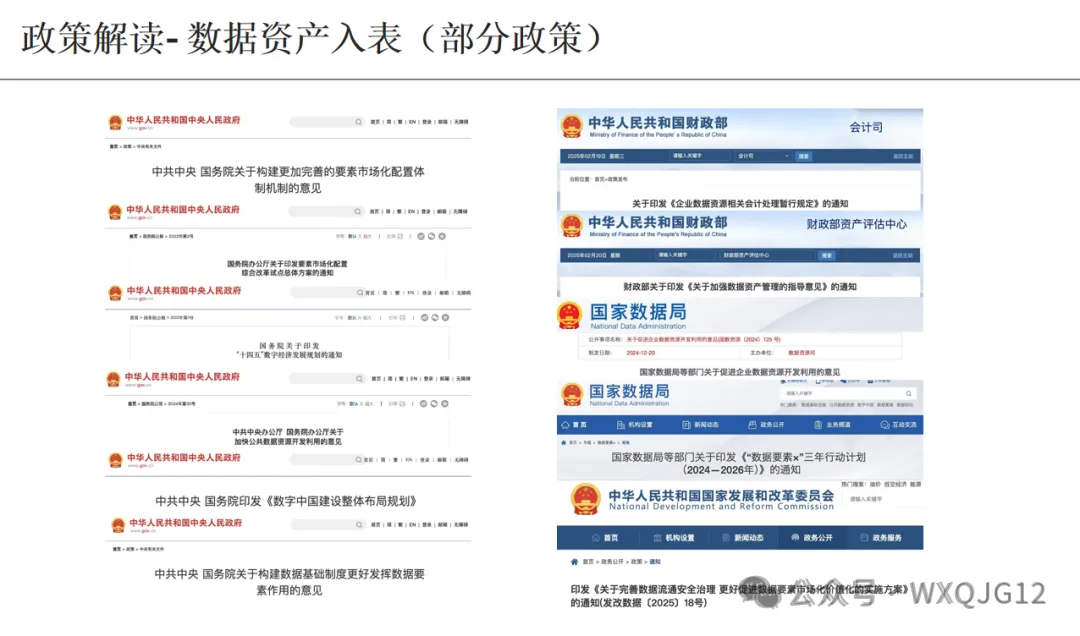The width and height of the screenshot is (1080, 636).
Task: Click 通知 in the NDRC breadcrumb
Action: pos(654,562)
